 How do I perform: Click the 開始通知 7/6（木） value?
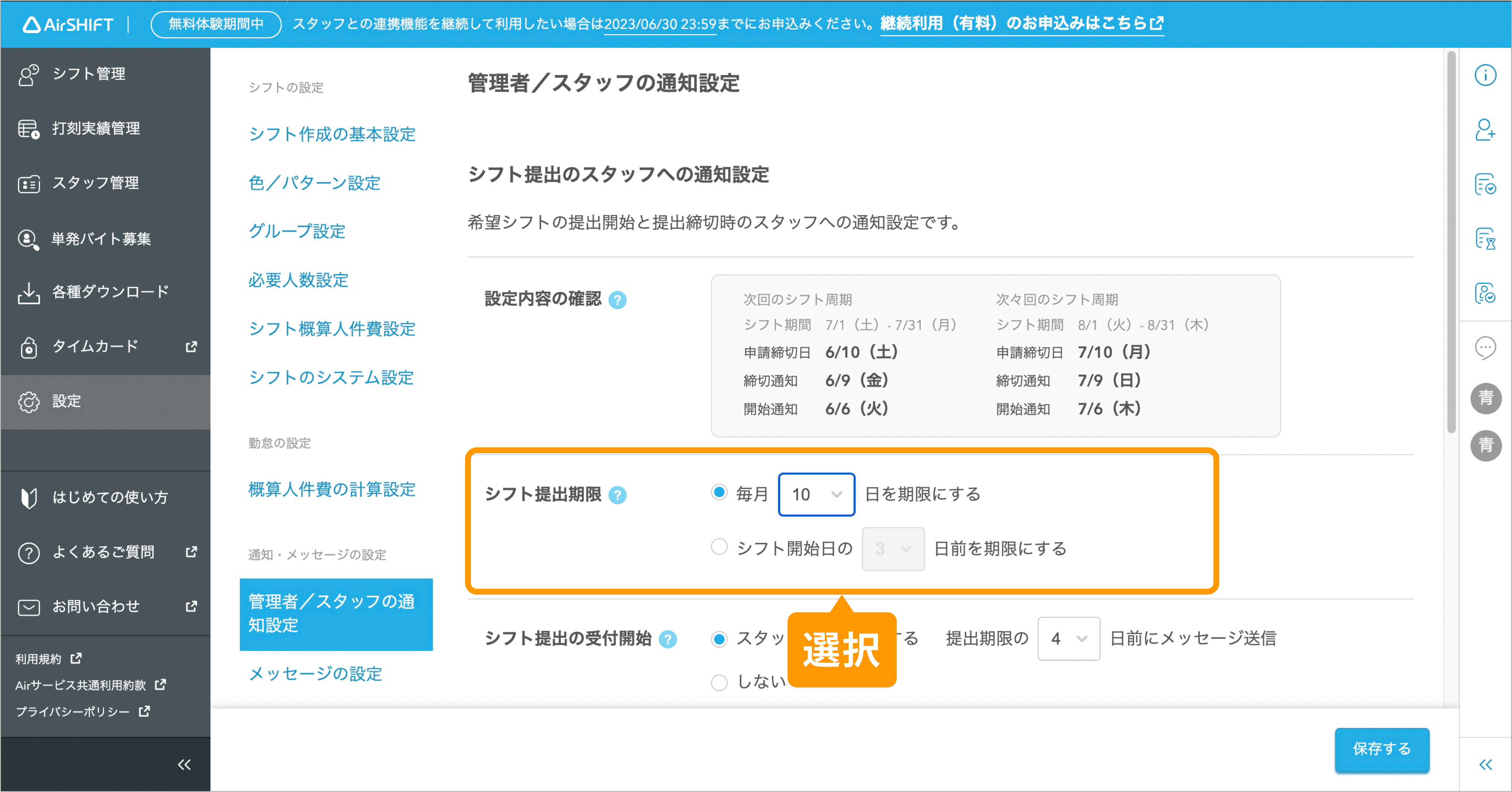pyautogui.click(x=1109, y=408)
